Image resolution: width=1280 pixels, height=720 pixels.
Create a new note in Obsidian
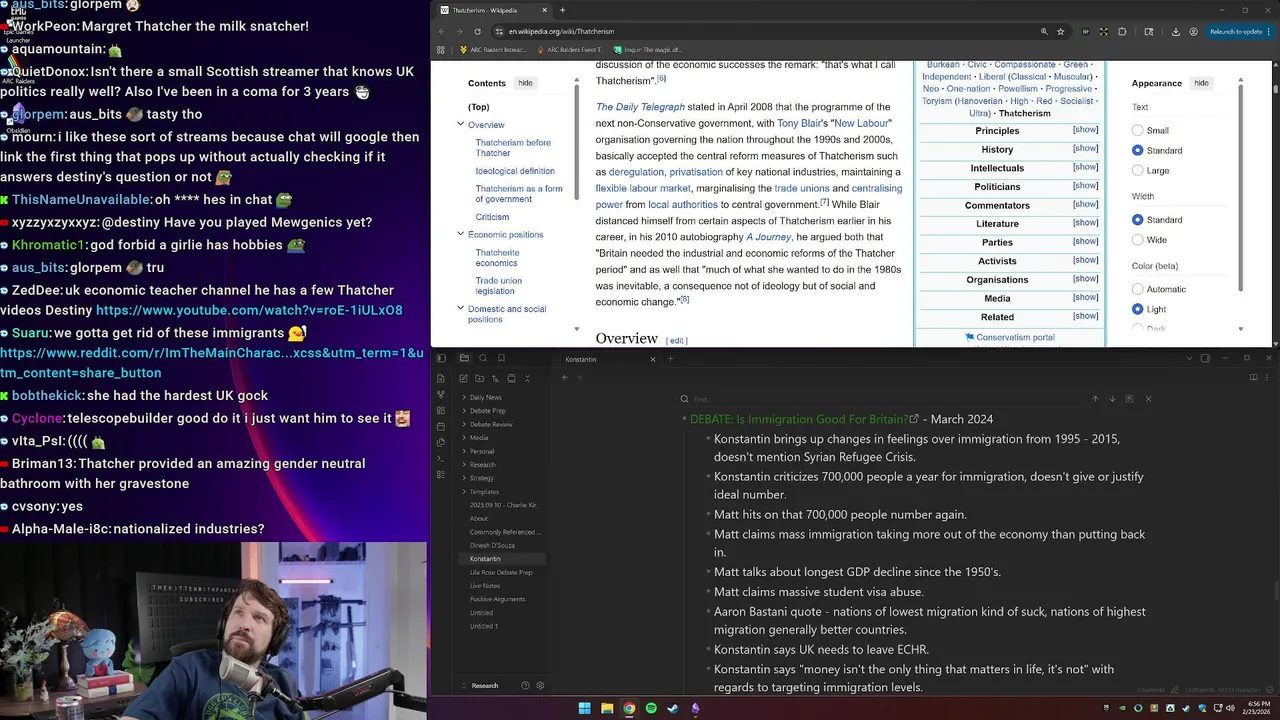(x=464, y=378)
